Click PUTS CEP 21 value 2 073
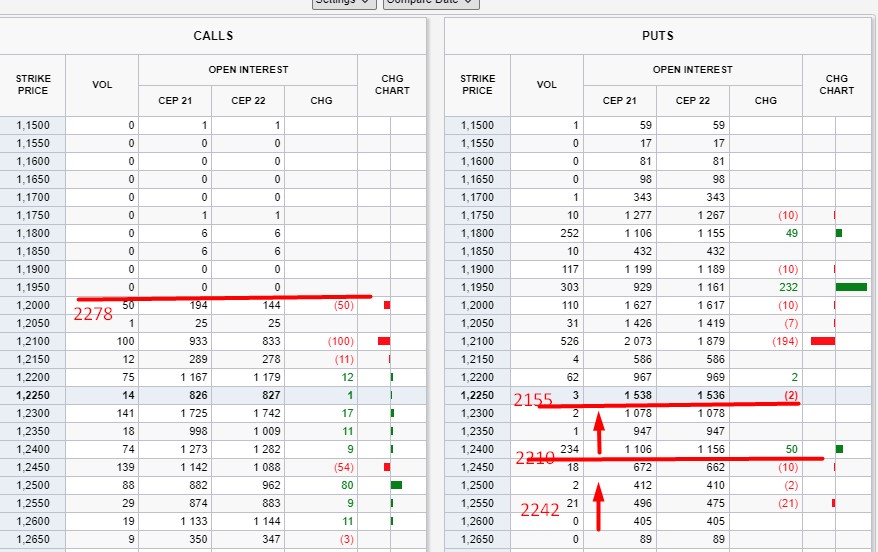 point(638,341)
